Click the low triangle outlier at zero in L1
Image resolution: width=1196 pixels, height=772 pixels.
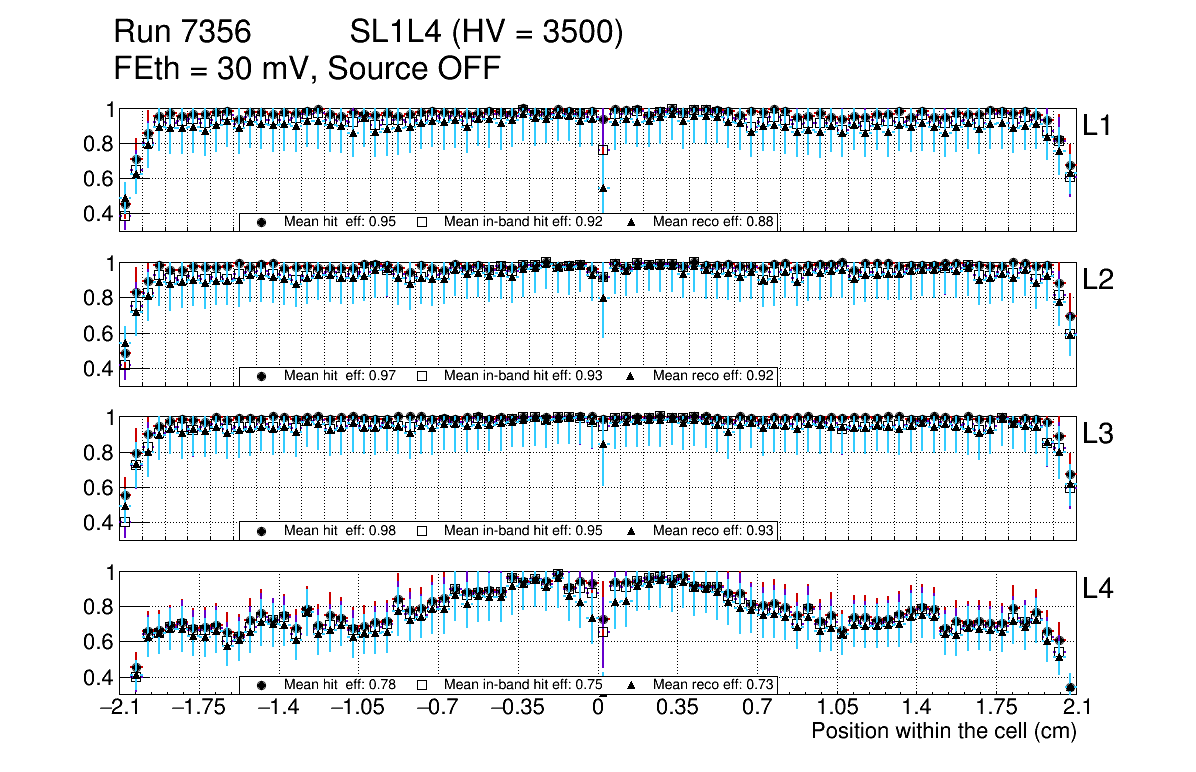603,188
